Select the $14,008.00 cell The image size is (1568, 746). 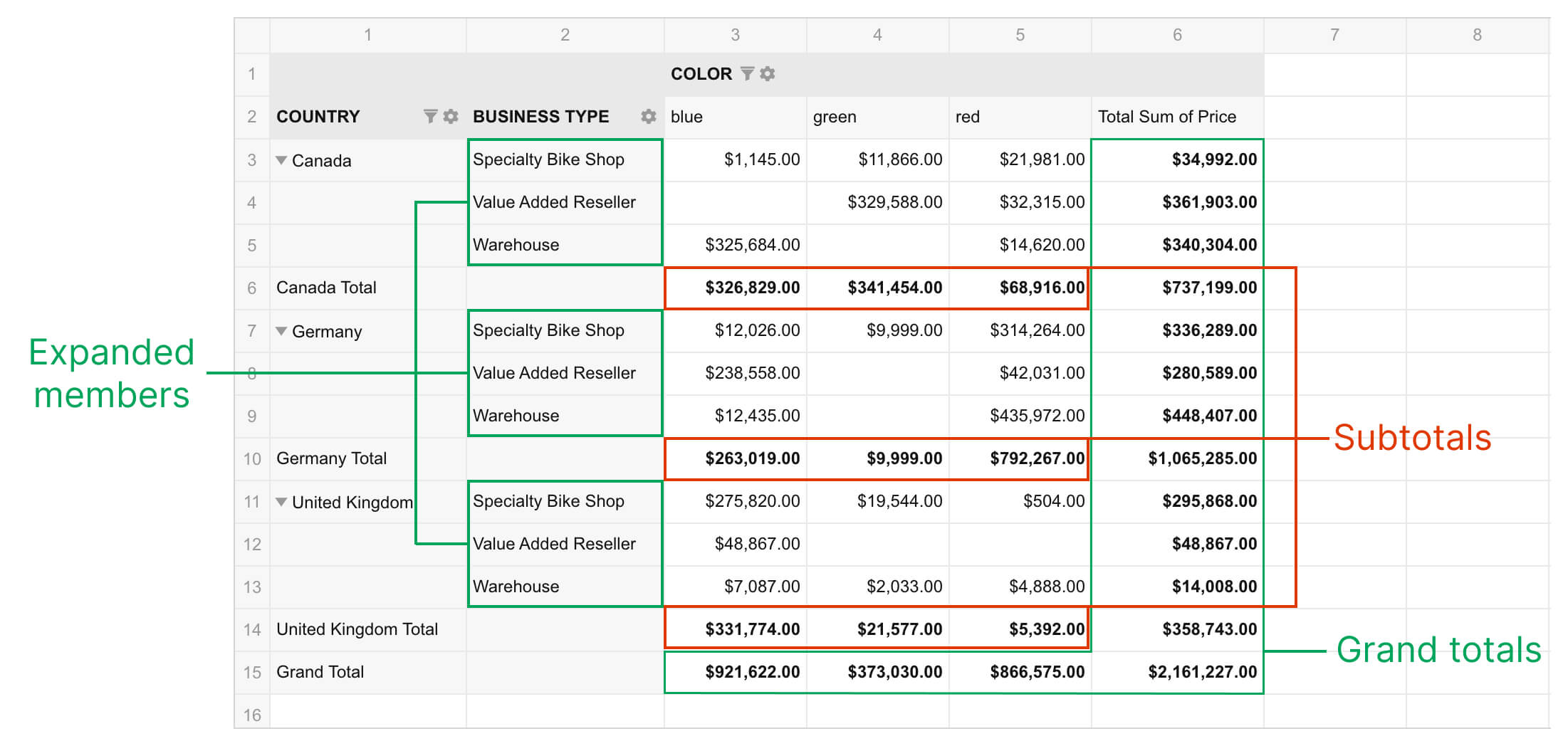1177,587
